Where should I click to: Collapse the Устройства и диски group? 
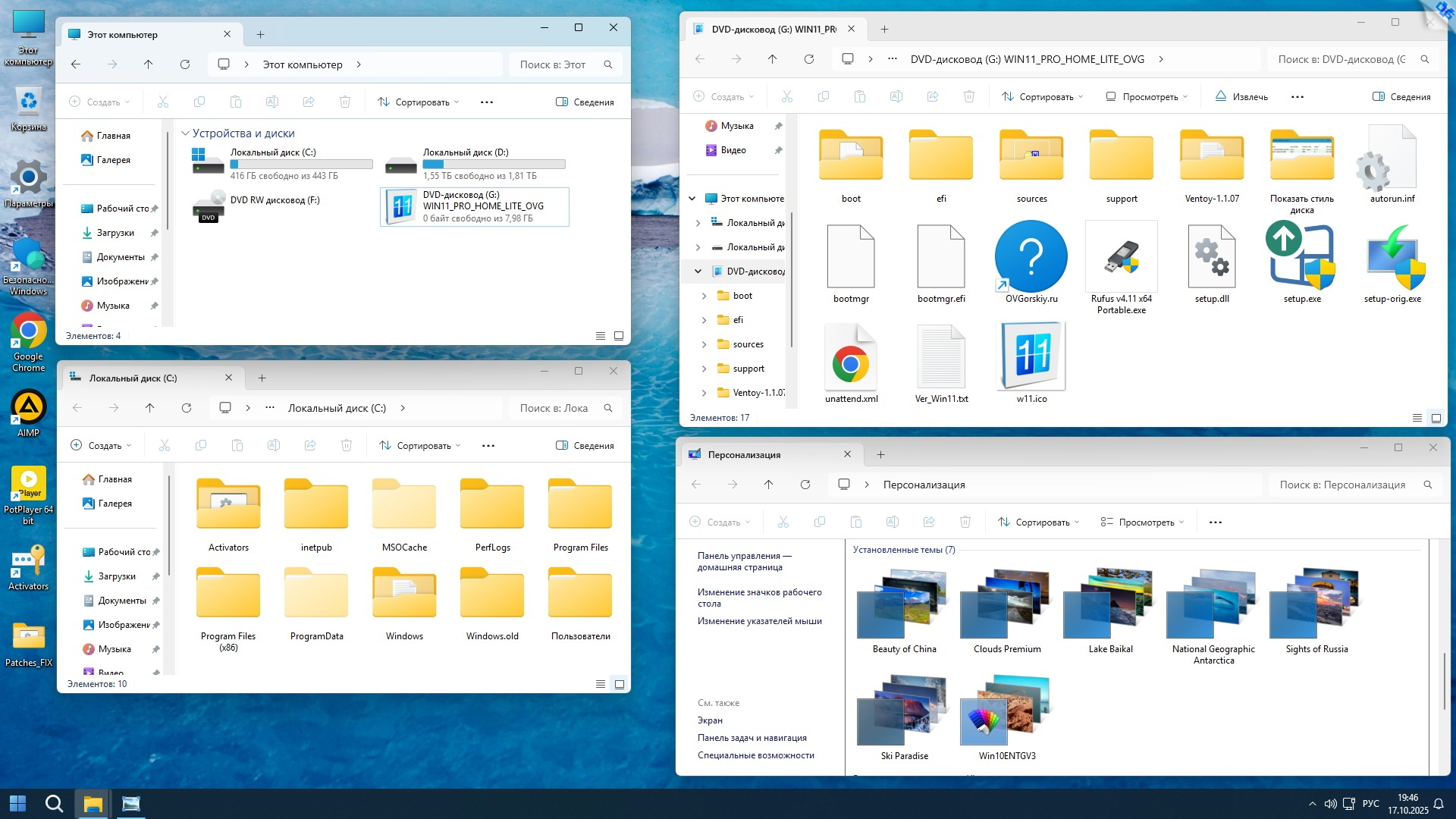pyautogui.click(x=185, y=133)
